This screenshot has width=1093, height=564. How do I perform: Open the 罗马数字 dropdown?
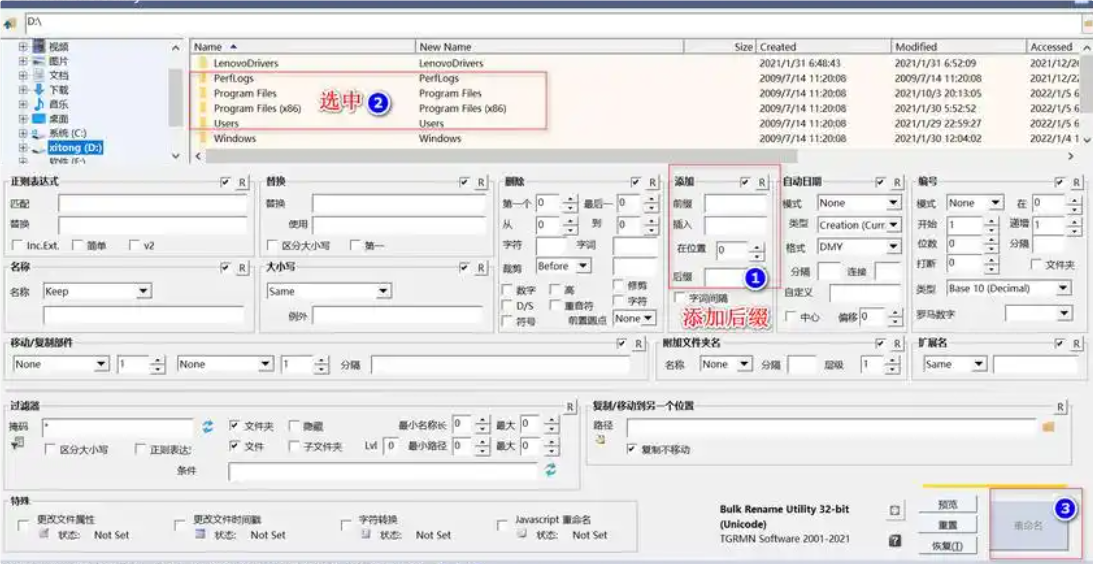click(1064, 314)
